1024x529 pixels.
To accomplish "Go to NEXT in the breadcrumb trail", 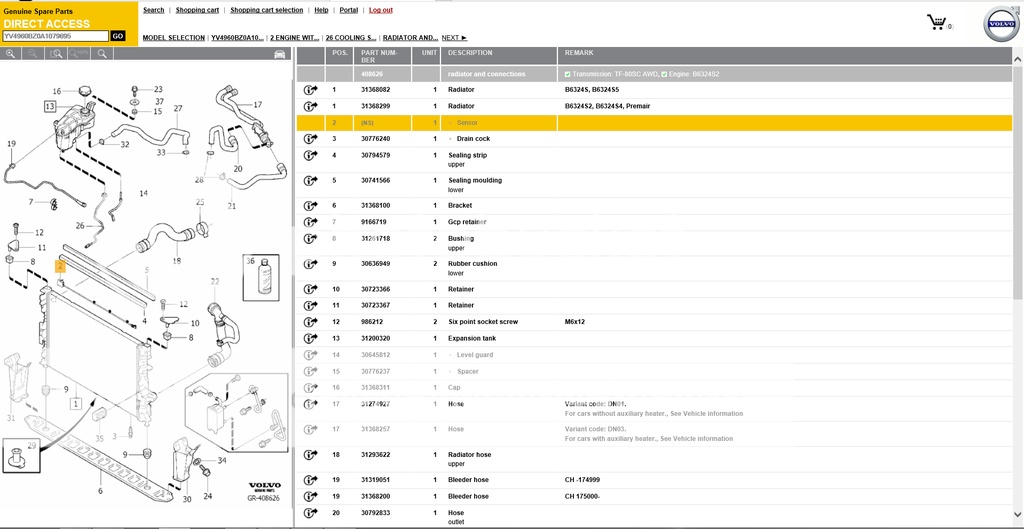I will pos(454,38).
